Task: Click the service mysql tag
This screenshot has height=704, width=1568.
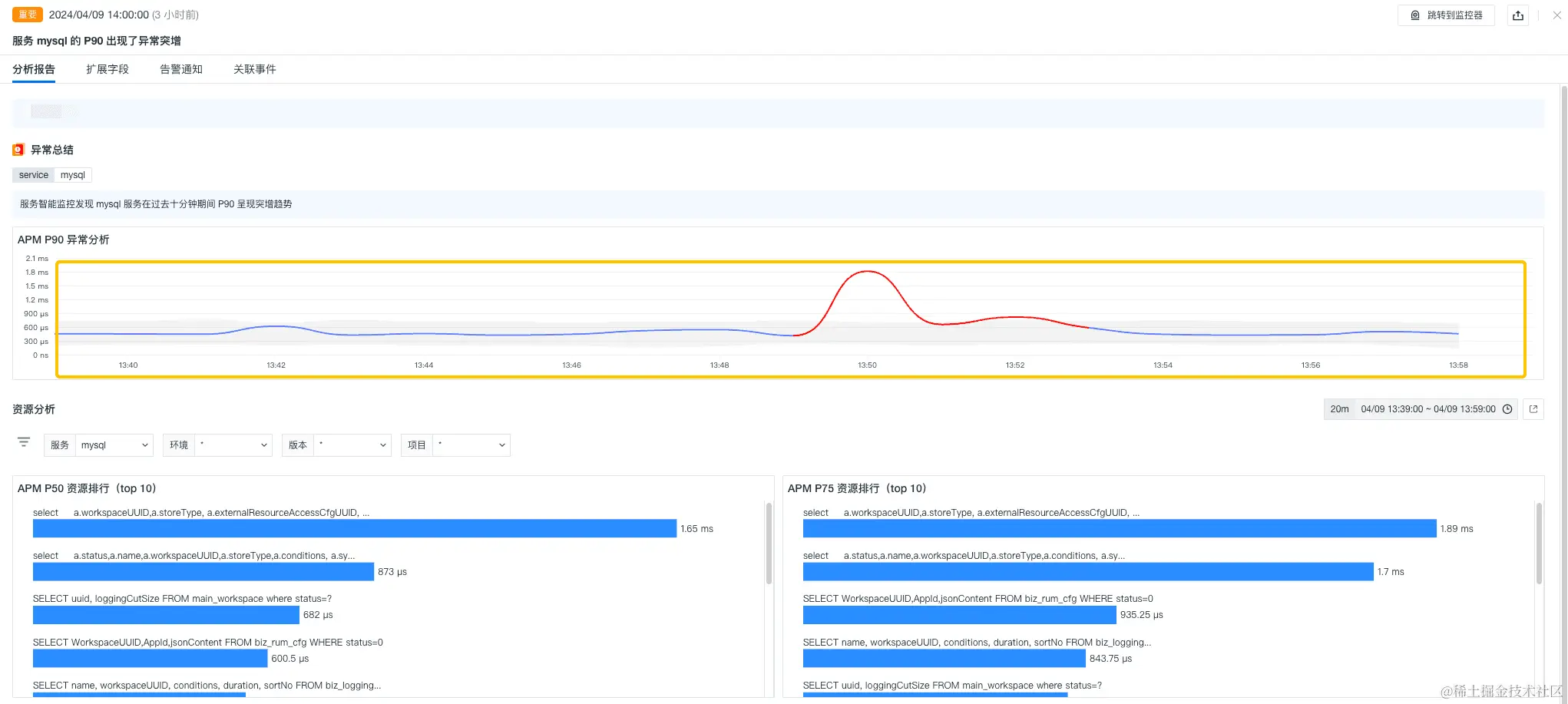Action: (52, 175)
